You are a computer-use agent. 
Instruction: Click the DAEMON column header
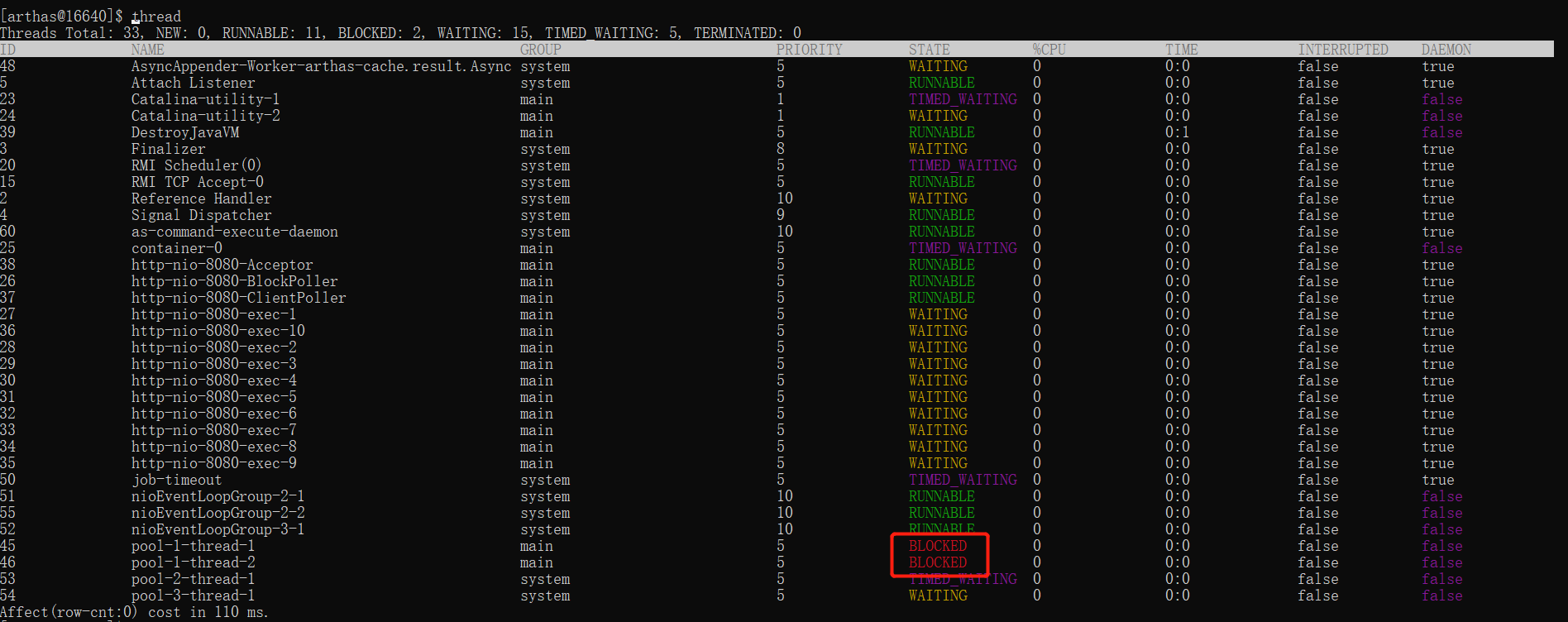pos(1446,50)
